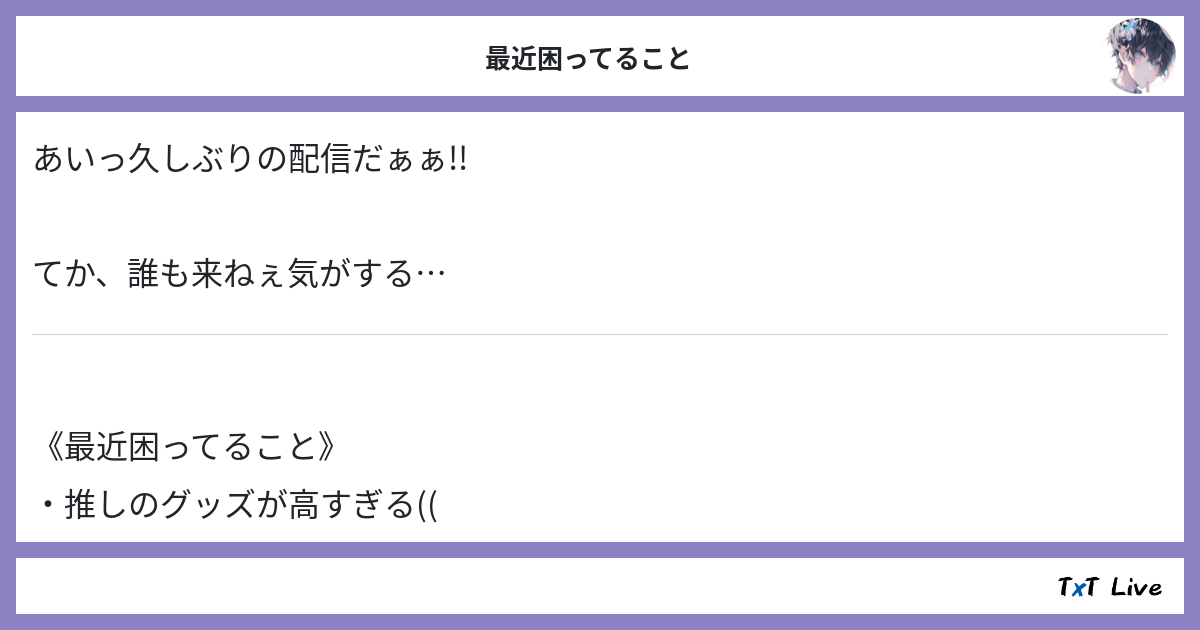Click the line あいっ久しぶりの配信だぁぁ
Viewport: 1200px width, 630px height.
pyautogui.click(x=250, y=159)
